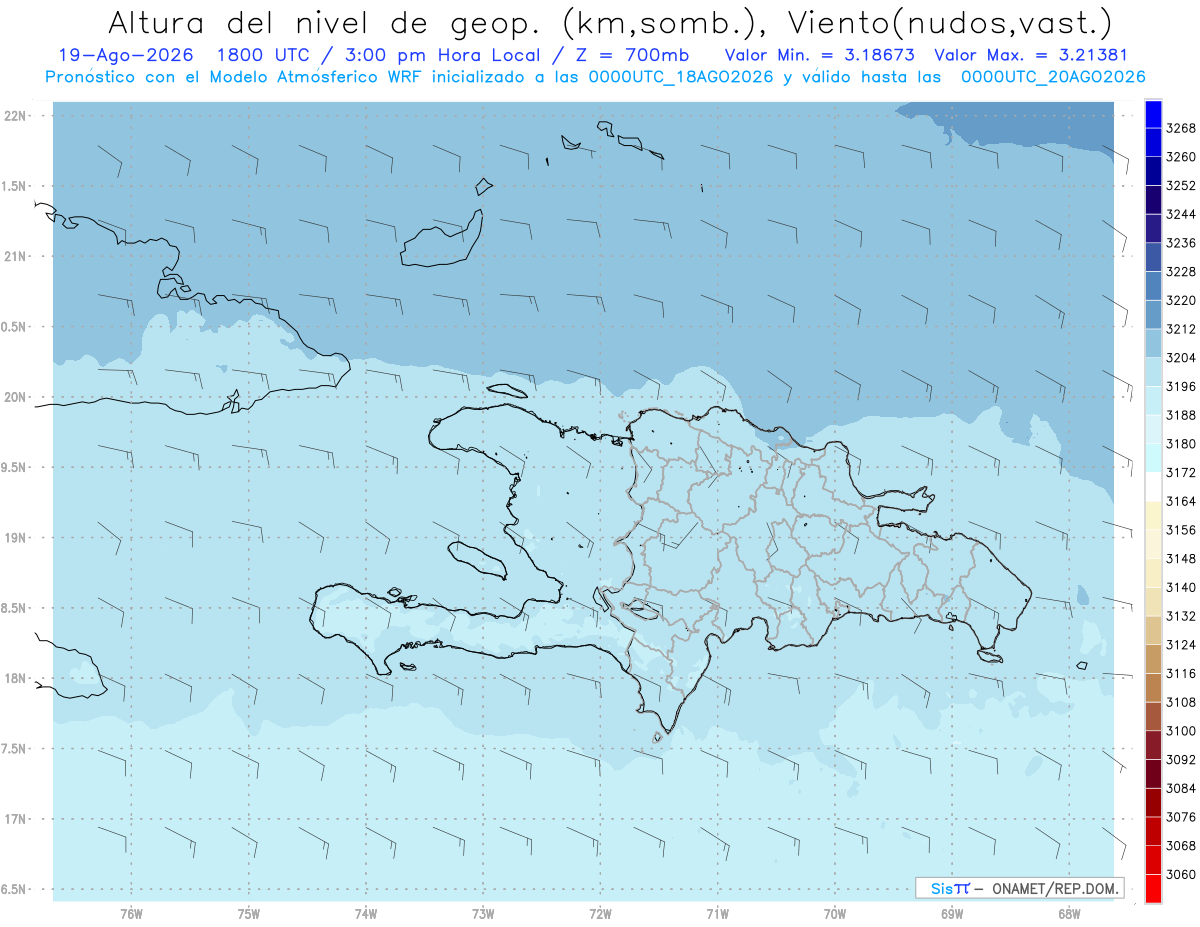
Task: Click the '70W' longitude label
Action: coord(835,914)
